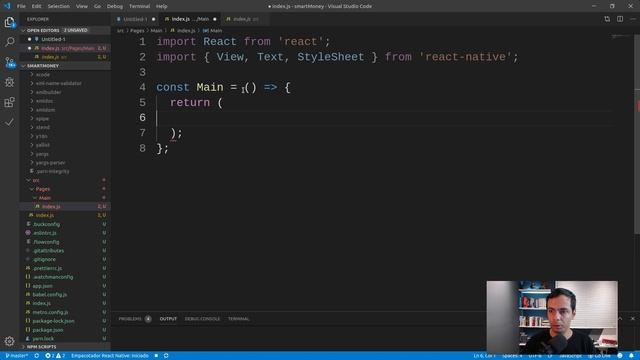Collapse the Open Editors section
Viewport: 640px width, 360px height.
pyautogui.click(x=65, y=30)
